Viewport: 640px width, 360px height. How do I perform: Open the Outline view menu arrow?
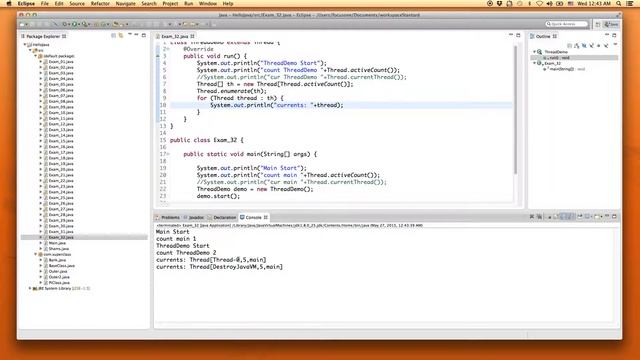[x=615, y=45]
